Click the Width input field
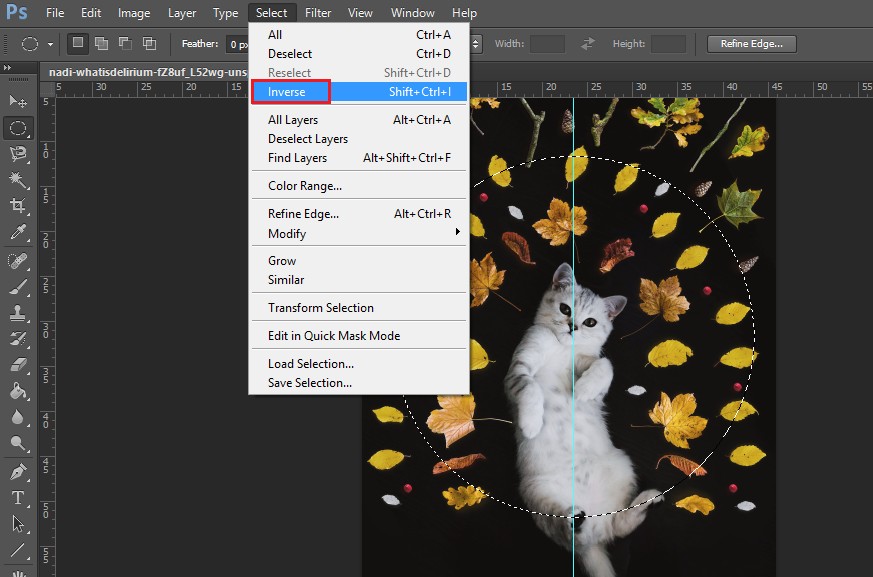 coord(547,43)
